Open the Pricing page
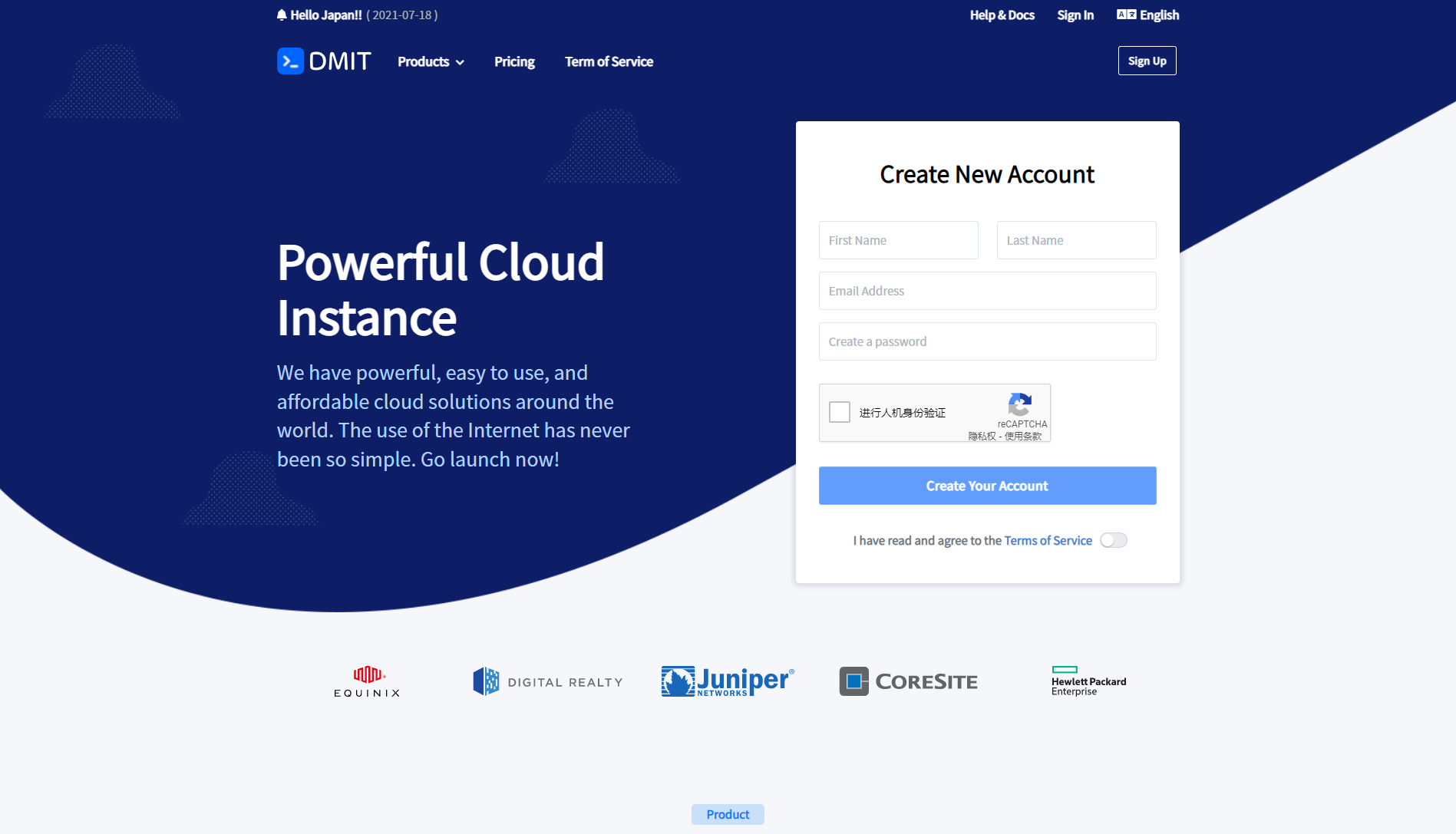Image resolution: width=1456 pixels, height=834 pixels. click(x=514, y=61)
